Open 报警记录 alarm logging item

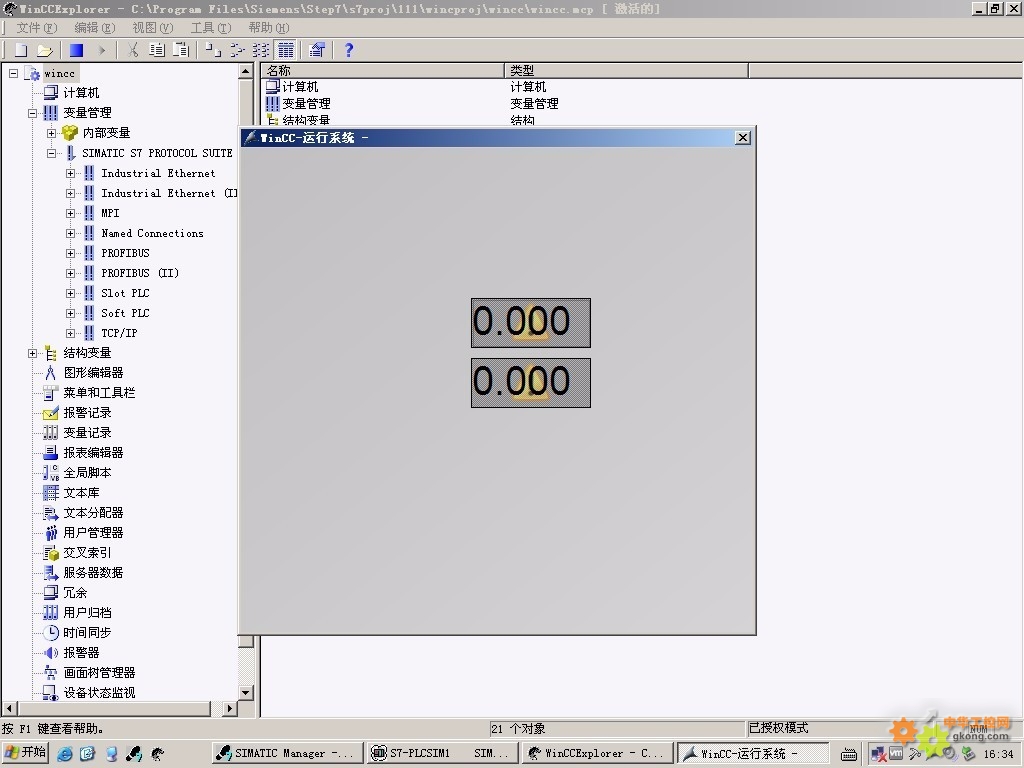(x=87, y=413)
